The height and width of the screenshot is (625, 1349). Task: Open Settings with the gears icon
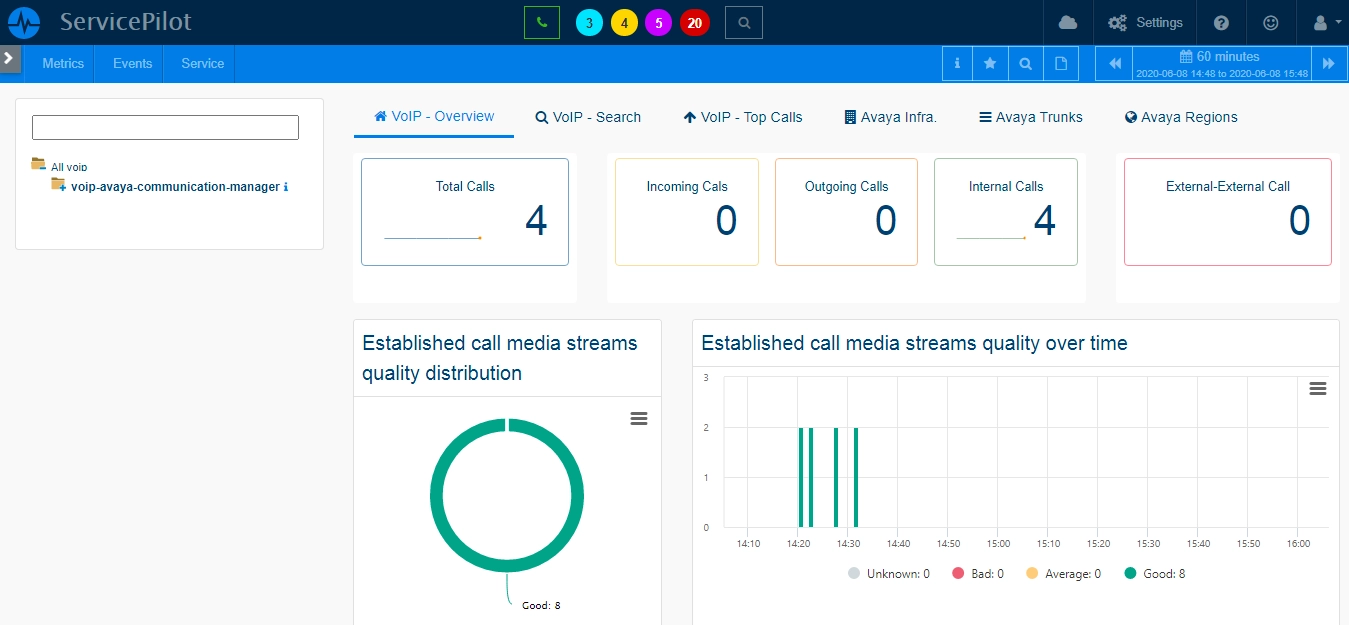tap(1146, 22)
